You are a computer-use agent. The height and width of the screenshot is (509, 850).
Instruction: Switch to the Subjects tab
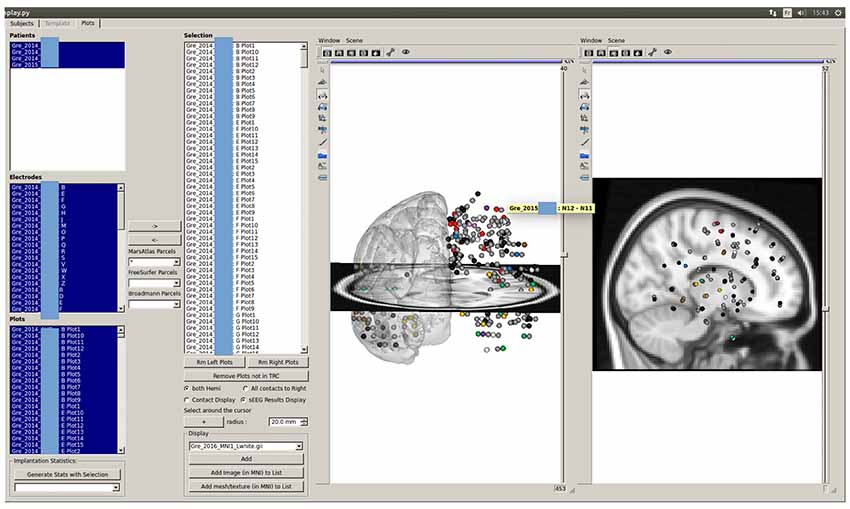(22, 23)
